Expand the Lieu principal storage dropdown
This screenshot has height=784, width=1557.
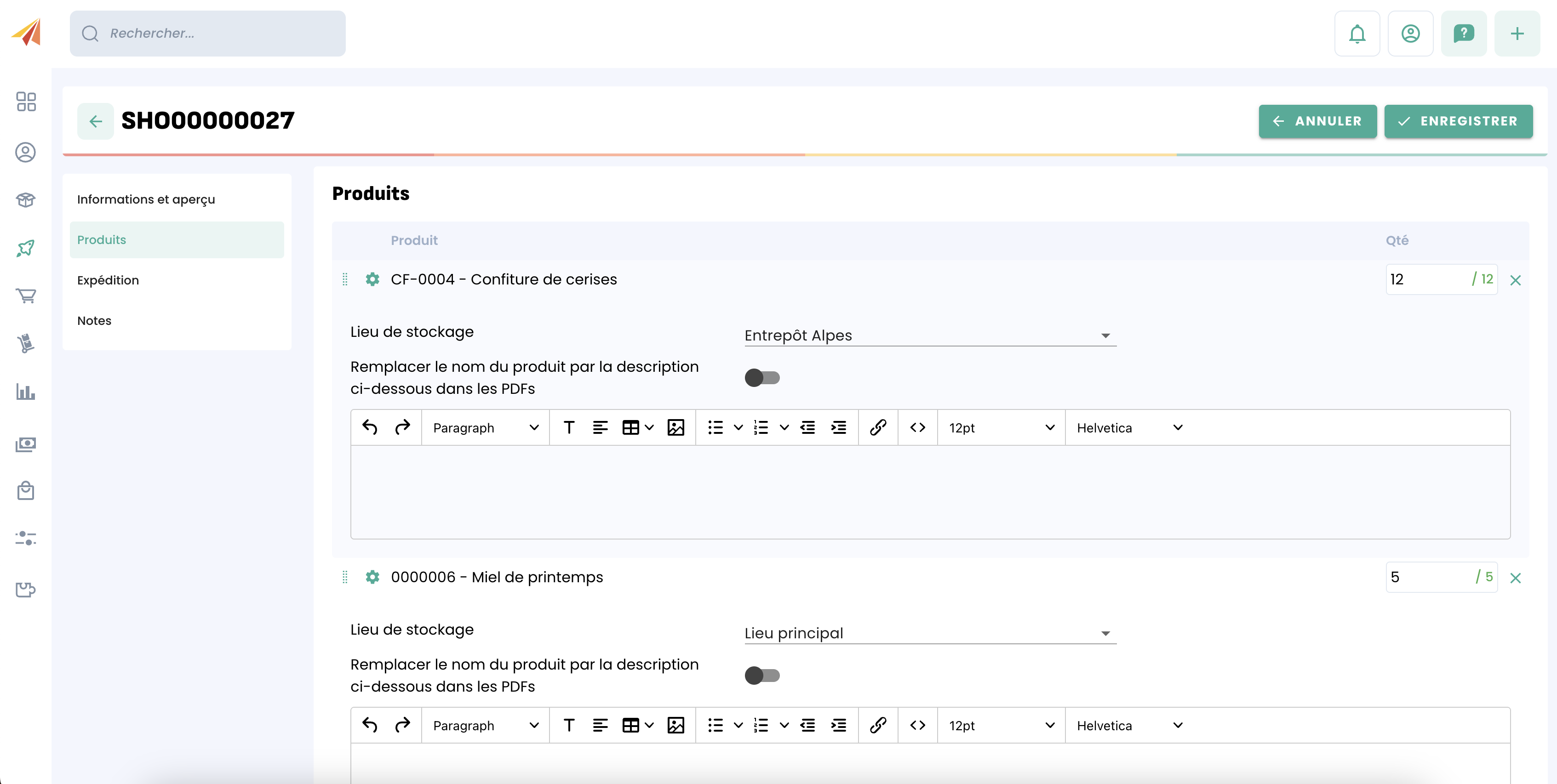930,633
